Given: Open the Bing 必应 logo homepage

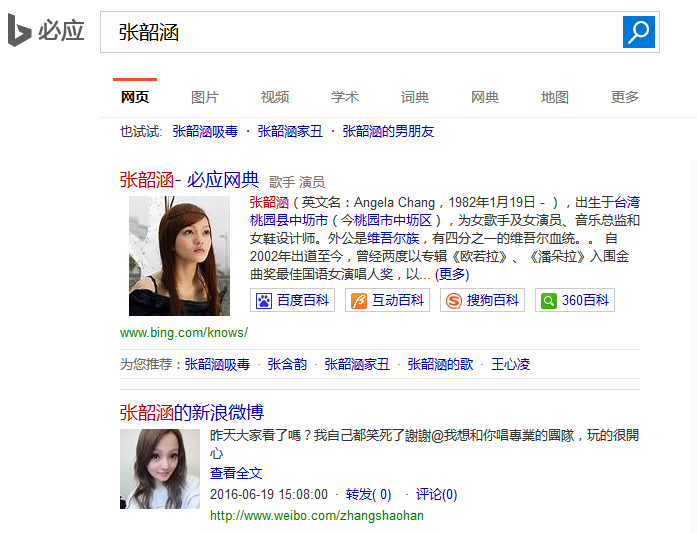Looking at the screenshot, I should pyautogui.click(x=46, y=30).
